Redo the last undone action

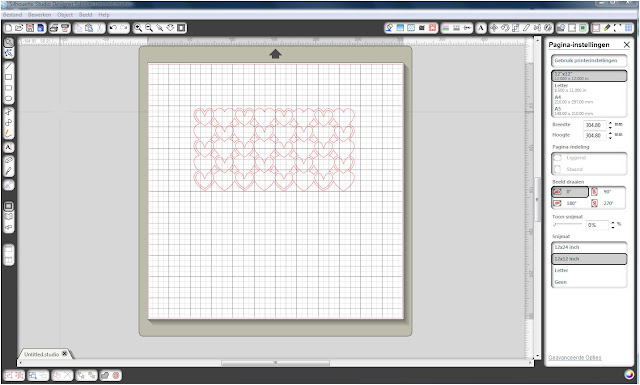click(124, 28)
